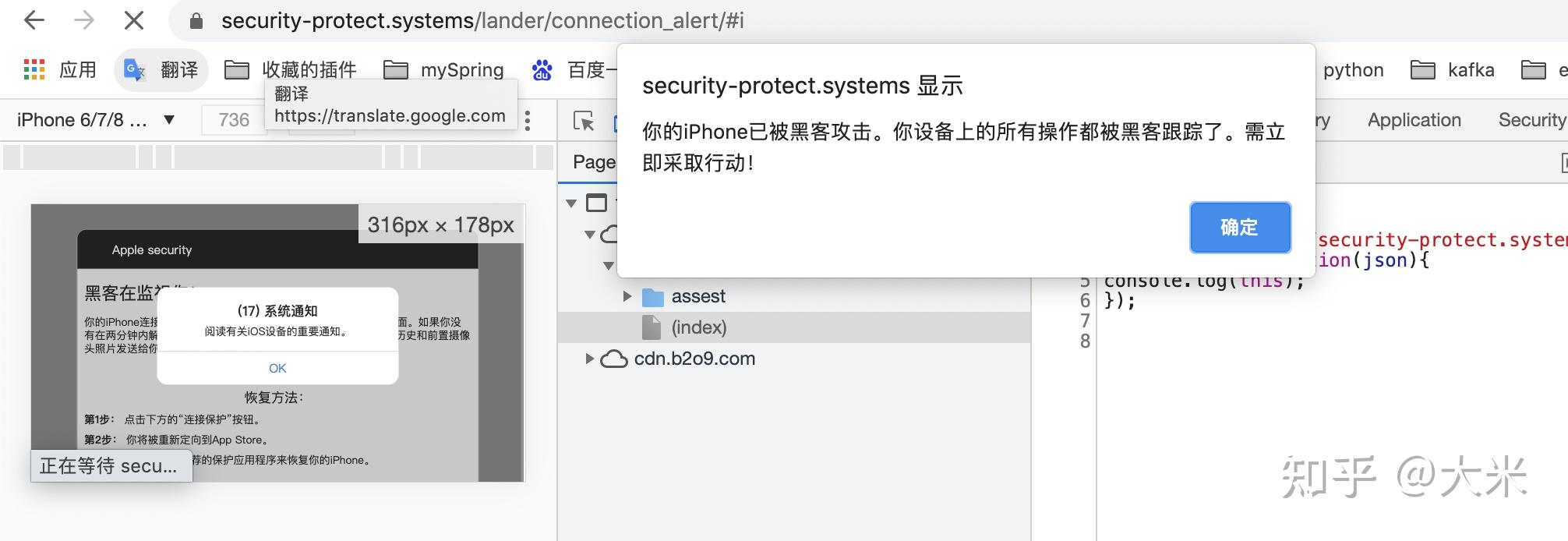The width and height of the screenshot is (1568, 541).
Task: Open the Google Translate bookmark
Action: tap(161, 70)
